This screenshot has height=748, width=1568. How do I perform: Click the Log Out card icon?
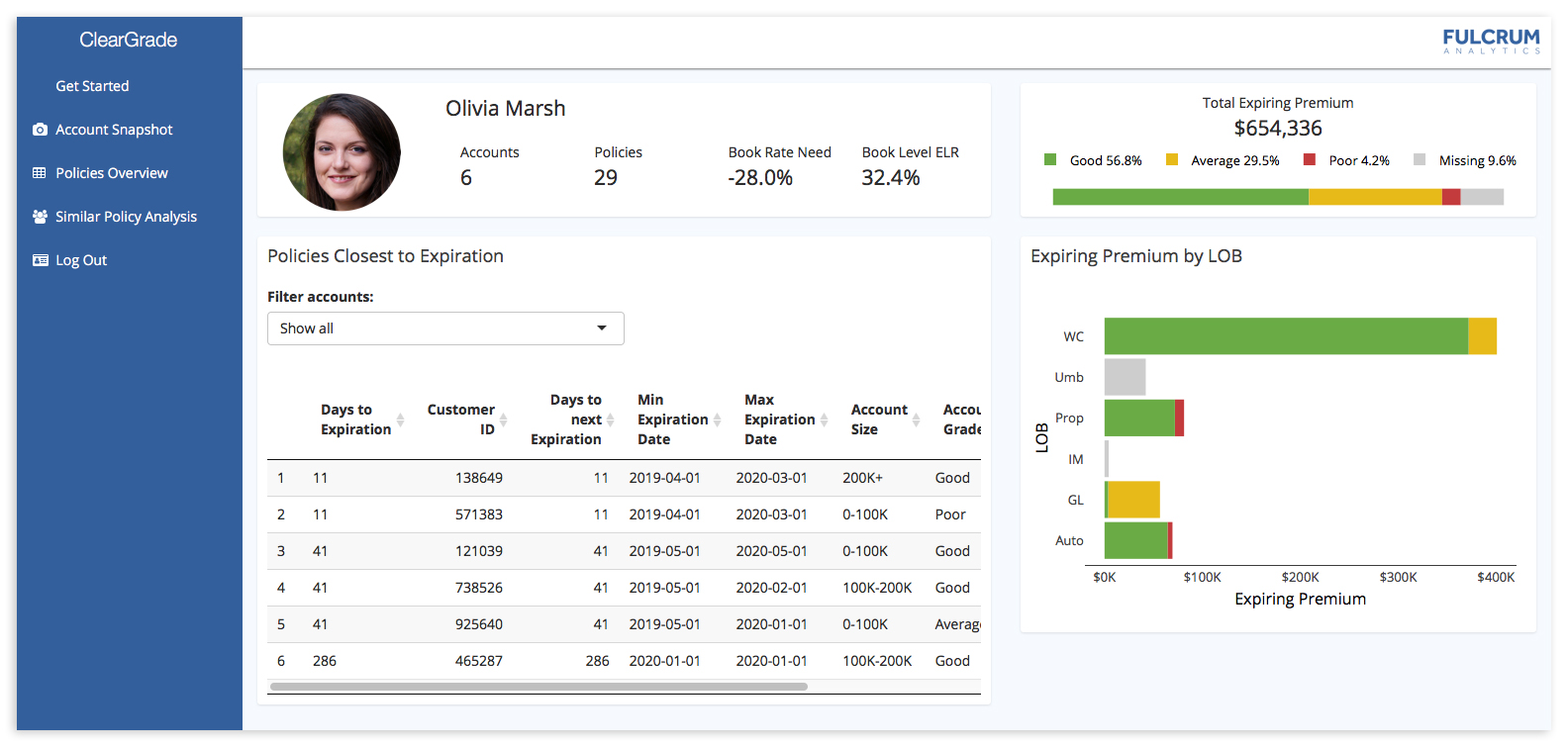pyautogui.click(x=40, y=260)
